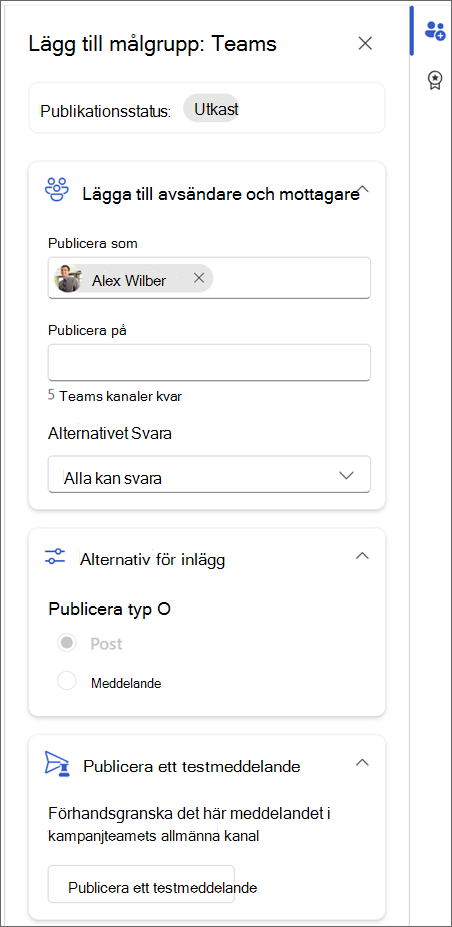Viewport: 452px width, 927px height.
Task: Click the Alex Wilber name chip
Action: coord(133,278)
